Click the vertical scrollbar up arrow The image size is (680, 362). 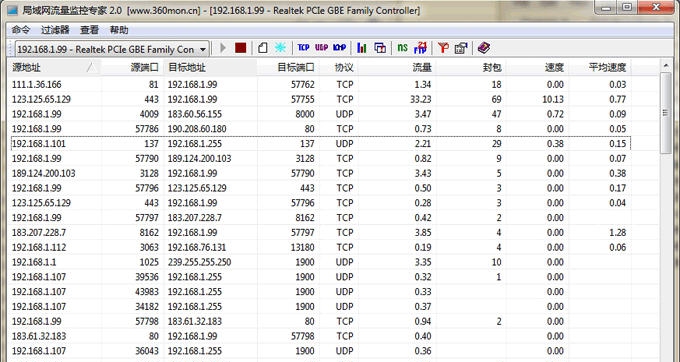point(666,66)
